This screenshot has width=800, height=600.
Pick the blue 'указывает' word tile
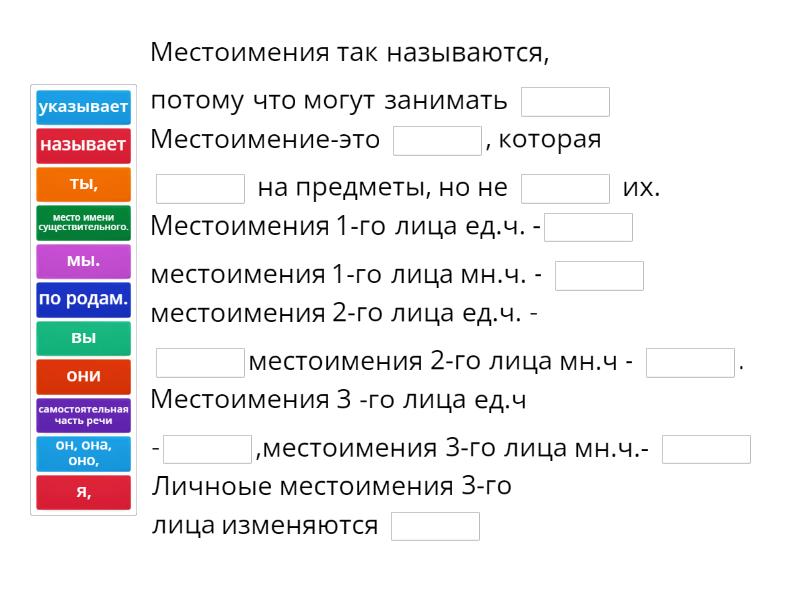[x=83, y=107]
